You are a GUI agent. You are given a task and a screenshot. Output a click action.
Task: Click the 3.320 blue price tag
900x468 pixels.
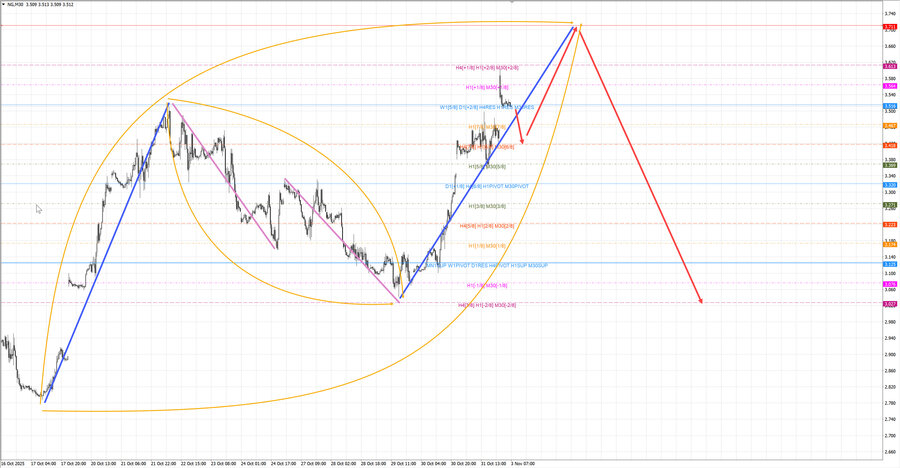888,184
